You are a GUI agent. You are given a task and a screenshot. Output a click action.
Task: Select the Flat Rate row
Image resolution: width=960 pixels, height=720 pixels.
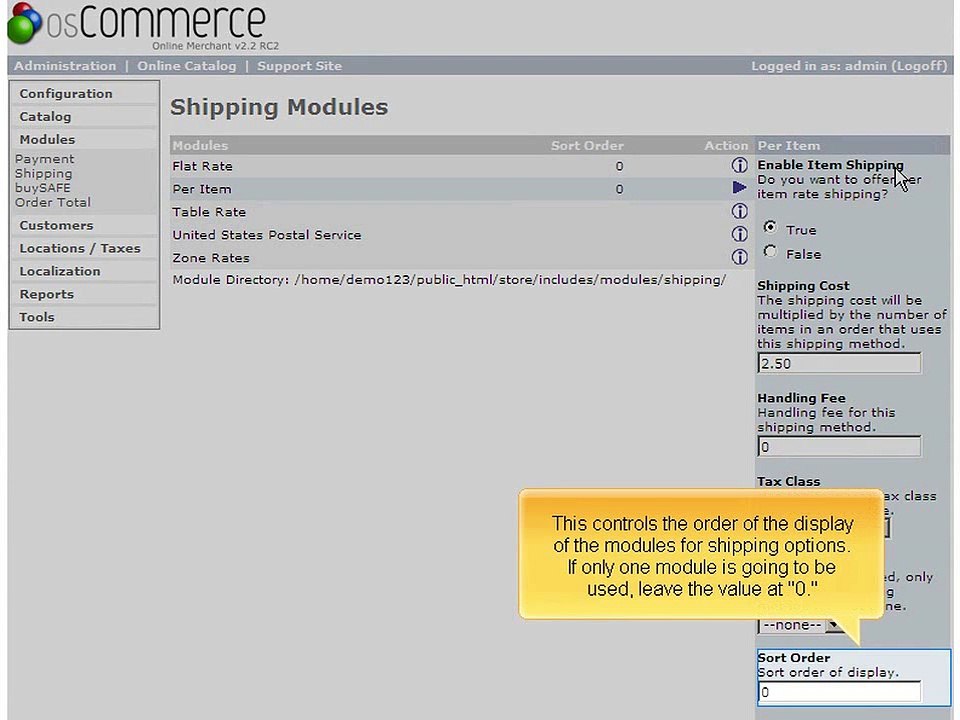point(462,166)
